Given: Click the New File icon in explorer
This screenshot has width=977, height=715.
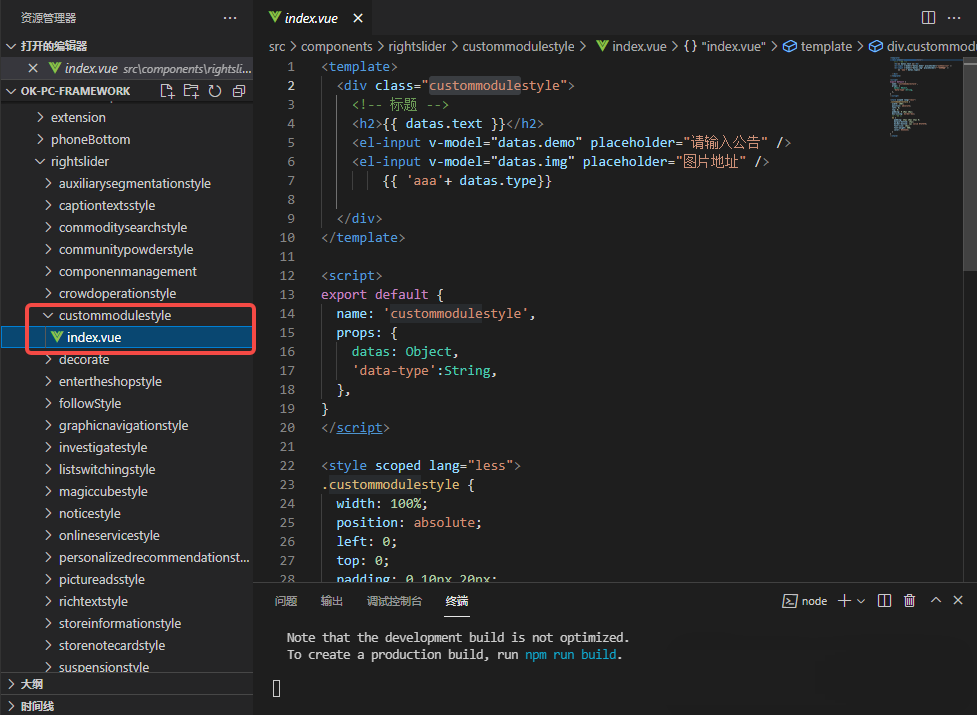Looking at the screenshot, I should click(x=167, y=91).
